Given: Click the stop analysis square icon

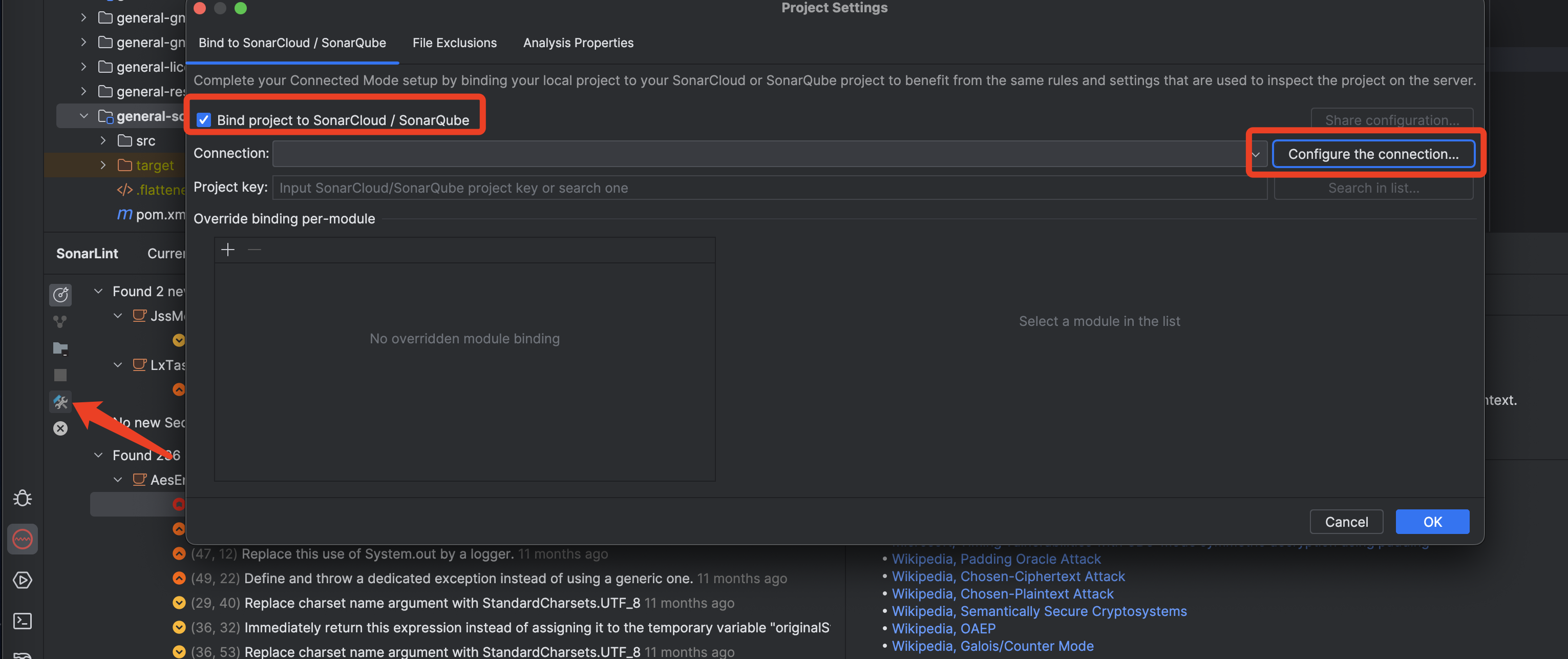Looking at the screenshot, I should pyautogui.click(x=60, y=375).
